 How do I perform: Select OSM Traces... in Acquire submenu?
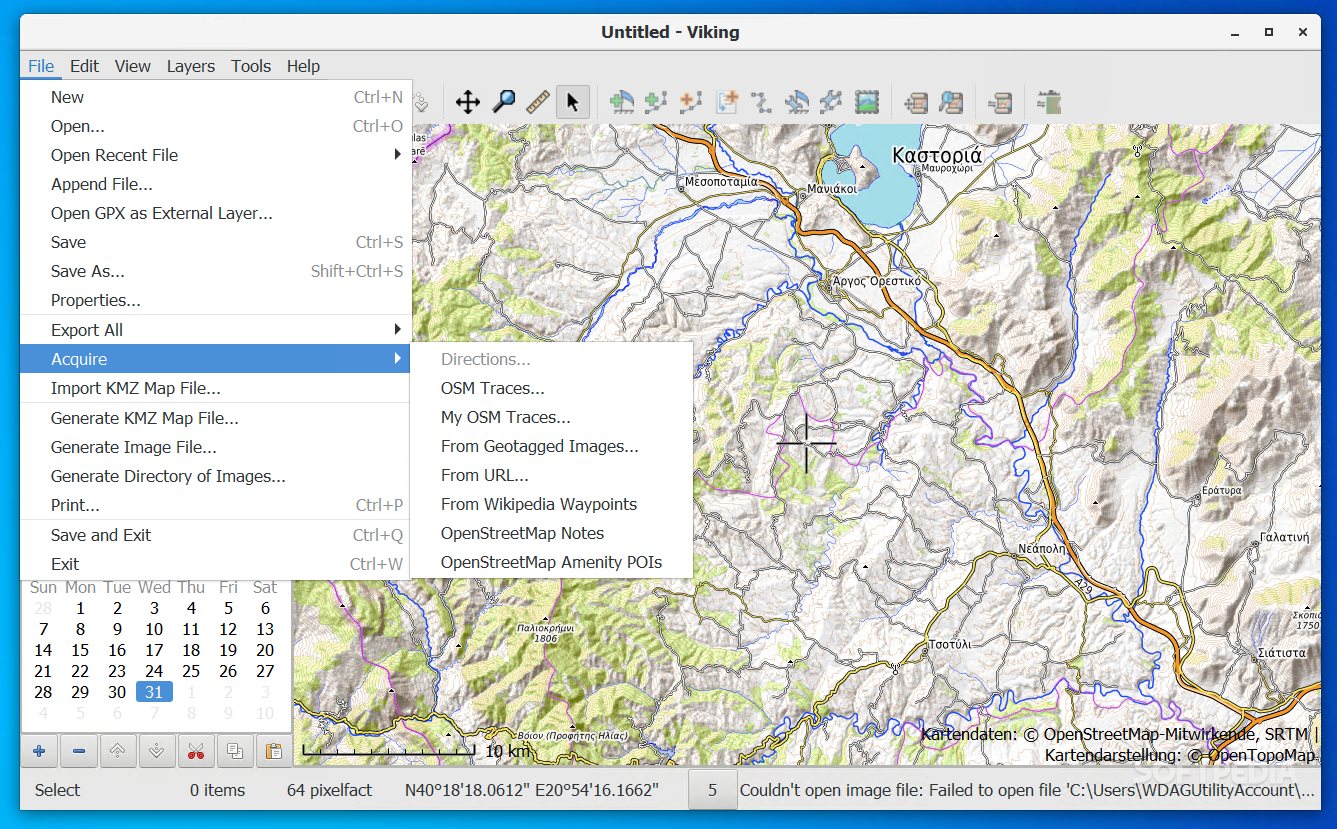[552, 388]
